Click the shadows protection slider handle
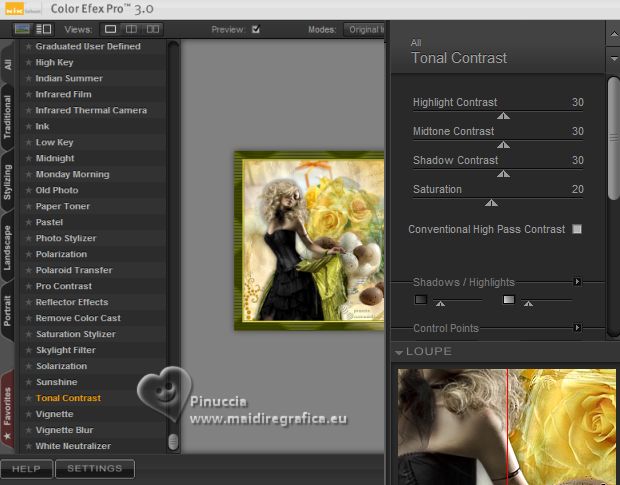The width and height of the screenshot is (620, 485). [x=440, y=304]
